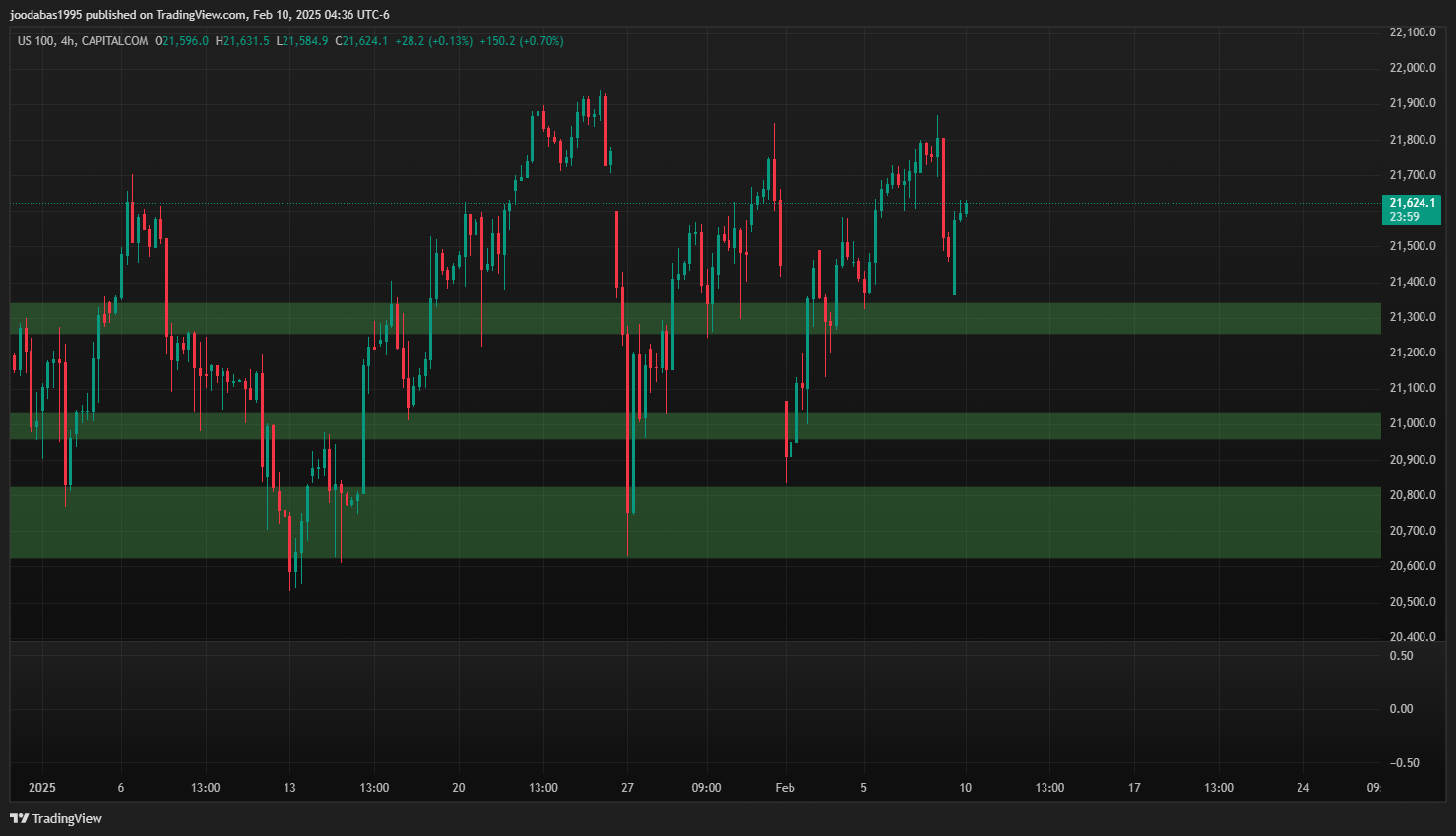This screenshot has width=1456, height=836.
Task: Click the 20,400.0 price axis label
Action: (1412, 636)
